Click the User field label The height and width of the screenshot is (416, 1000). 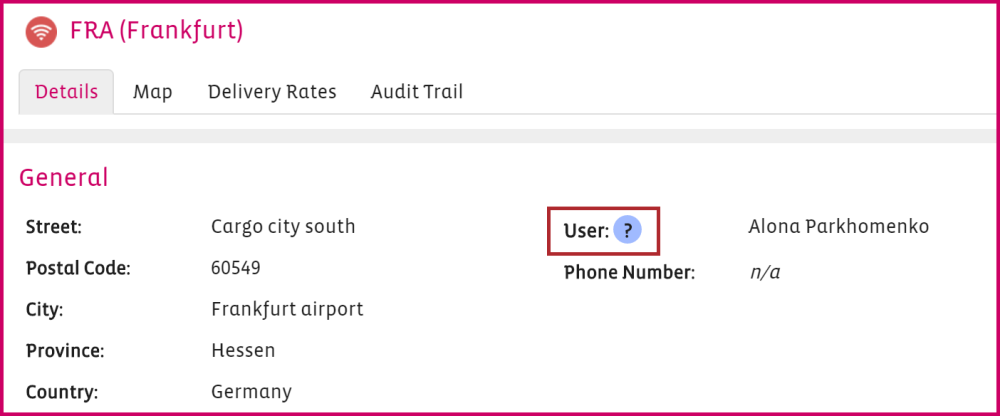(x=586, y=232)
